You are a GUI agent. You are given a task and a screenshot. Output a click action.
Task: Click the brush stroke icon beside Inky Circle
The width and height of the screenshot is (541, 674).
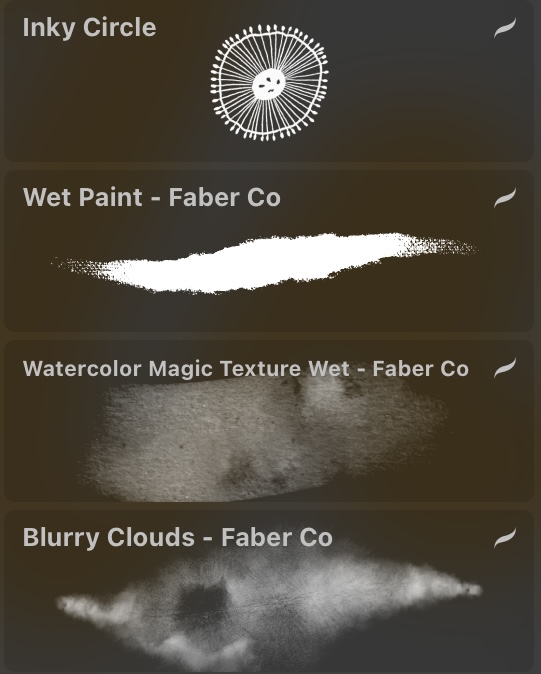(504, 28)
